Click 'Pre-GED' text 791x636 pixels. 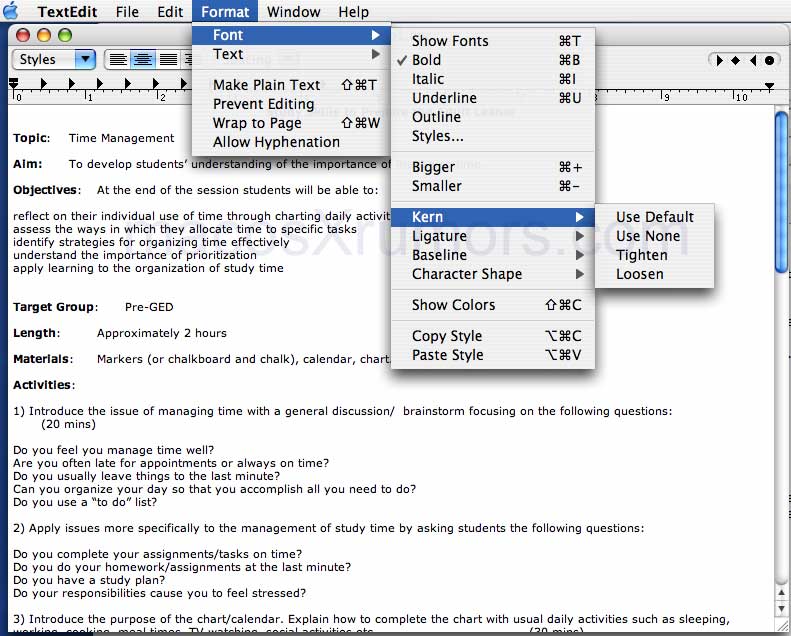149,307
